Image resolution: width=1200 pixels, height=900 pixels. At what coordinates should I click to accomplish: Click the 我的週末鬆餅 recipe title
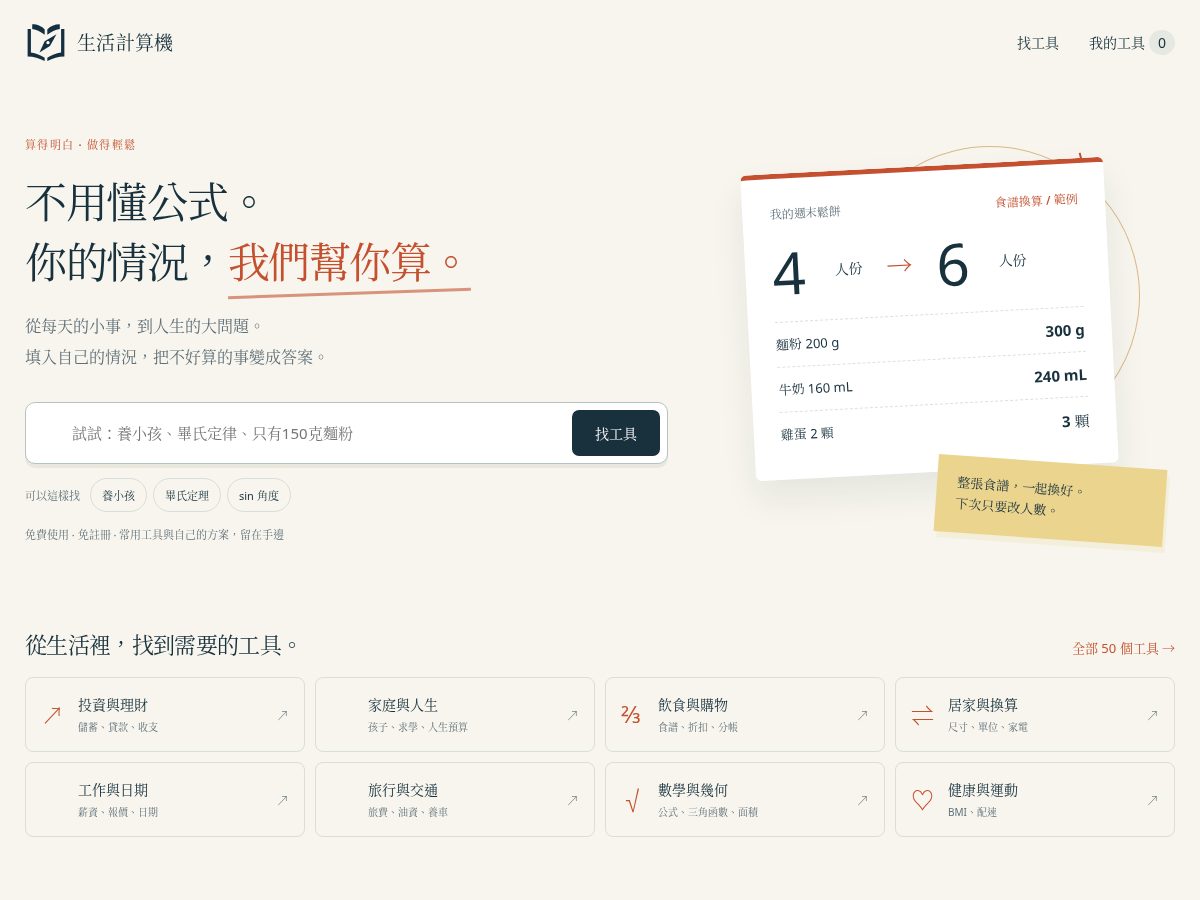805,212
